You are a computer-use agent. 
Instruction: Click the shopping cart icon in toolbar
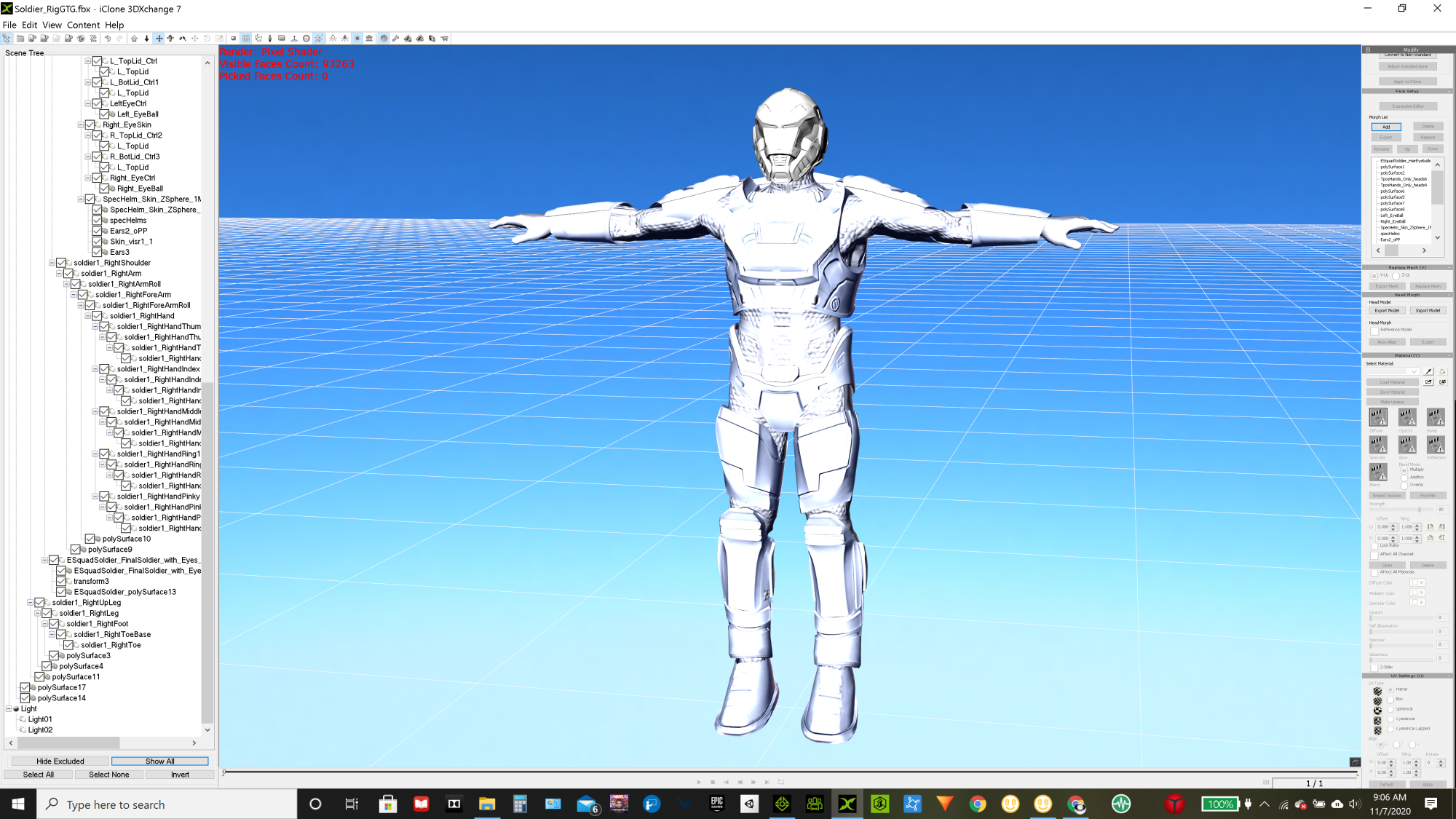pyautogui.click(x=445, y=39)
